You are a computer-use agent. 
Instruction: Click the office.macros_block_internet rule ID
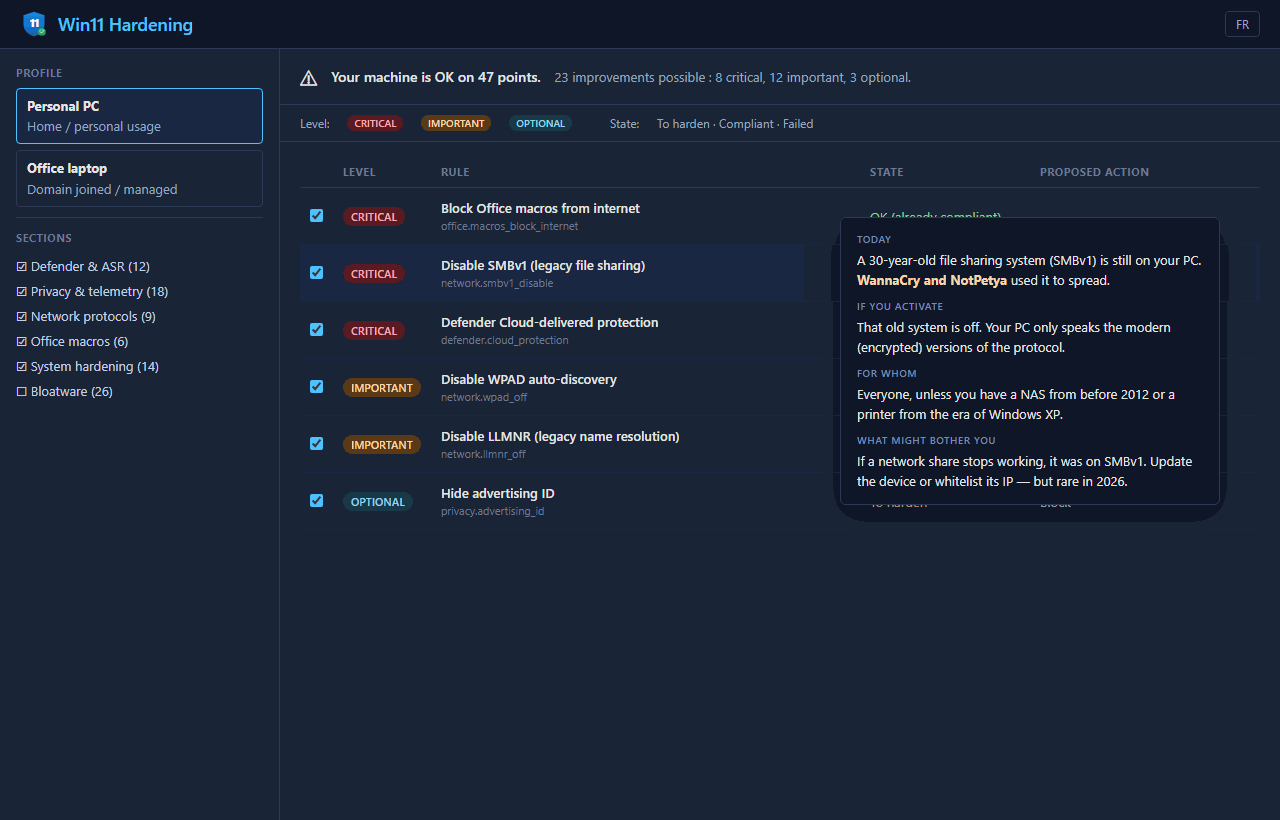click(510, 227)
